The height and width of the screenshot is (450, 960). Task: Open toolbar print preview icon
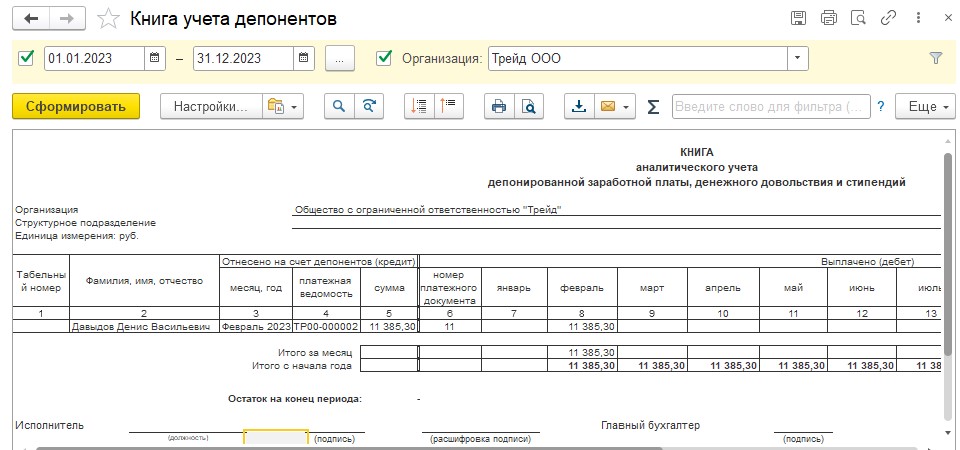coord(529,106)
